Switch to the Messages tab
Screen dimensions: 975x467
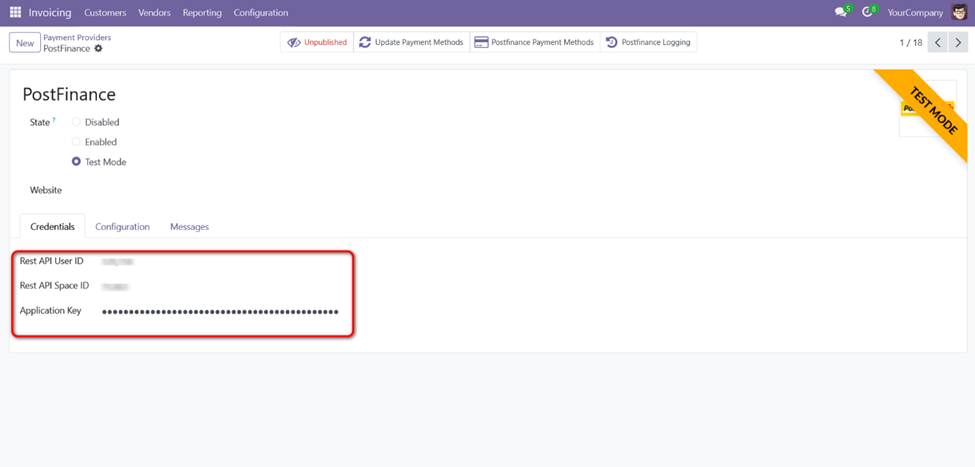point(189,227)
